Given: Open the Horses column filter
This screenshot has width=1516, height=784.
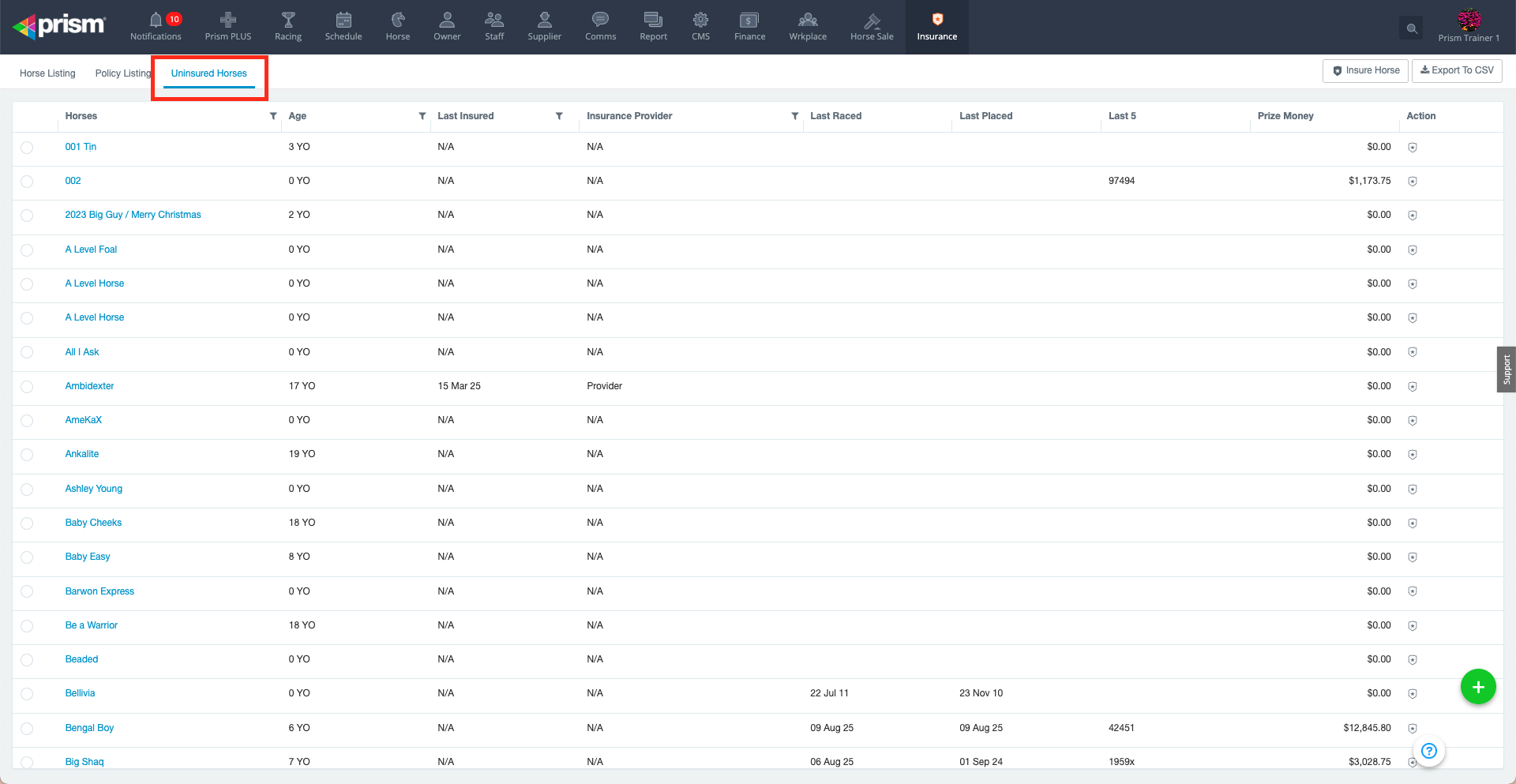Looking at the screenshot, I should pos(273,116).
